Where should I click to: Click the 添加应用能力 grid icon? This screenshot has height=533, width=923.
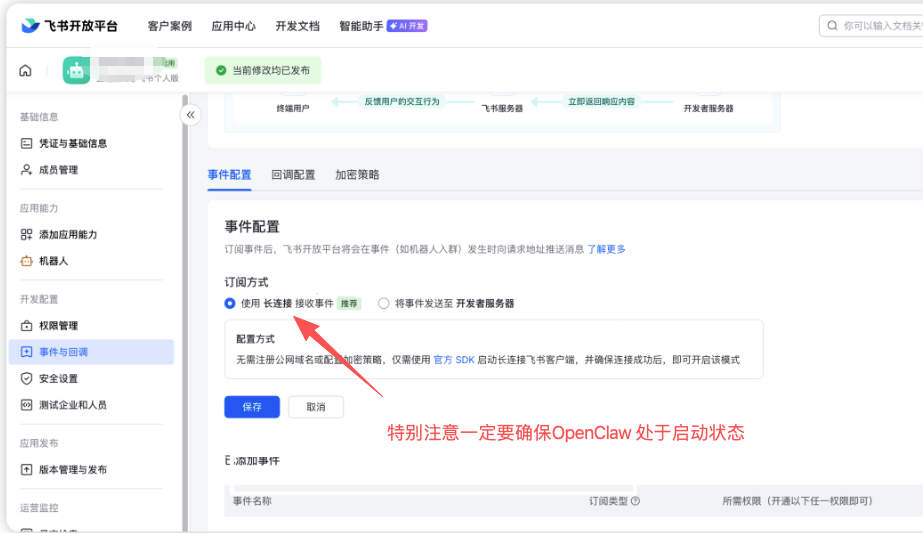26,234
